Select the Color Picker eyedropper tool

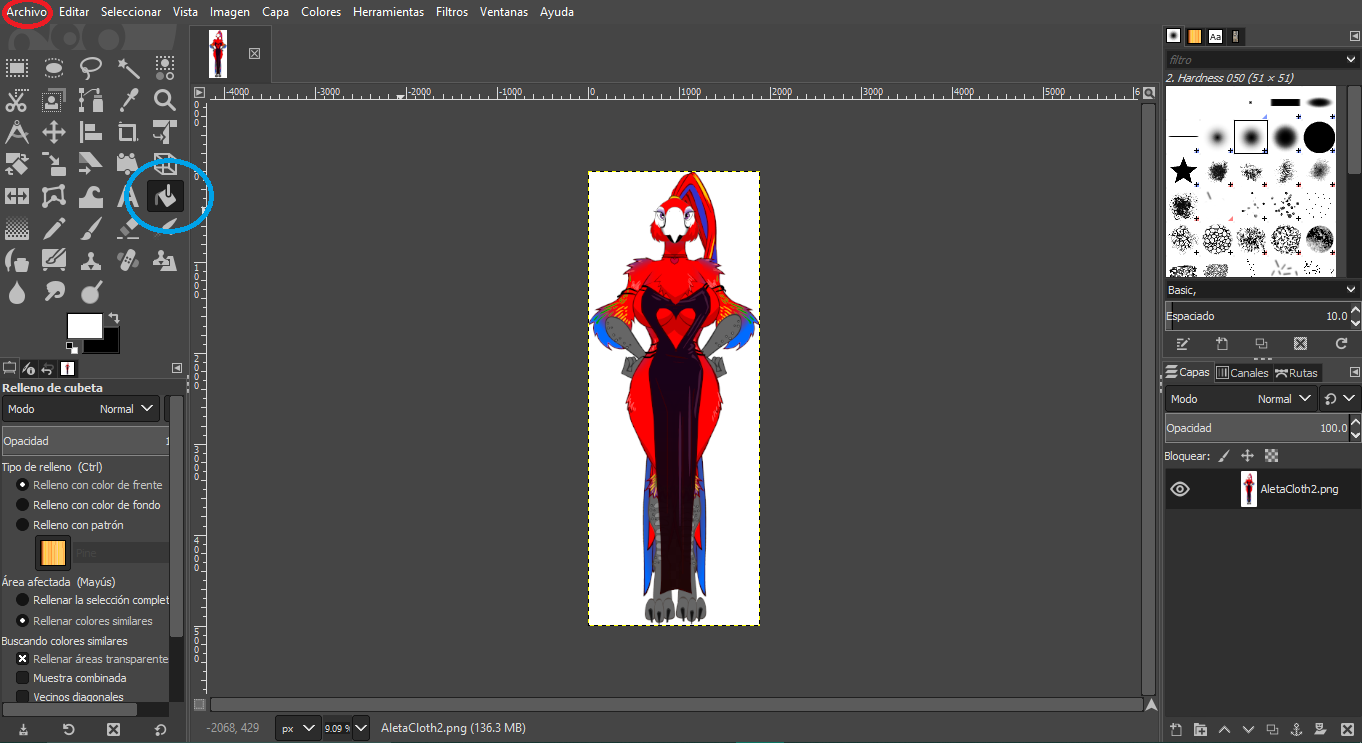click(128, 100)
